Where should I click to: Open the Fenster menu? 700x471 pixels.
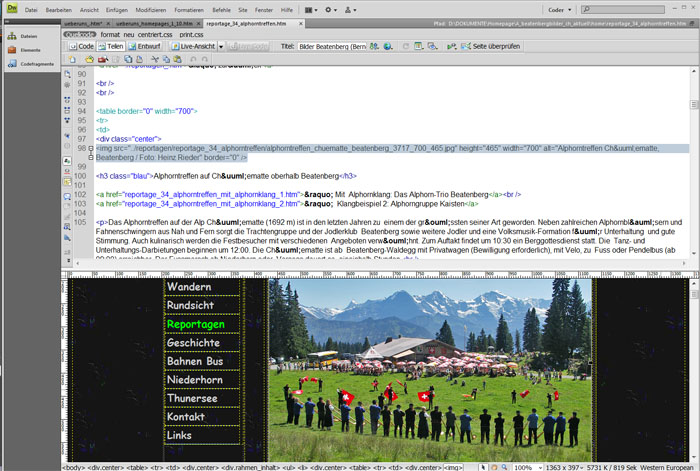point(264,10)
